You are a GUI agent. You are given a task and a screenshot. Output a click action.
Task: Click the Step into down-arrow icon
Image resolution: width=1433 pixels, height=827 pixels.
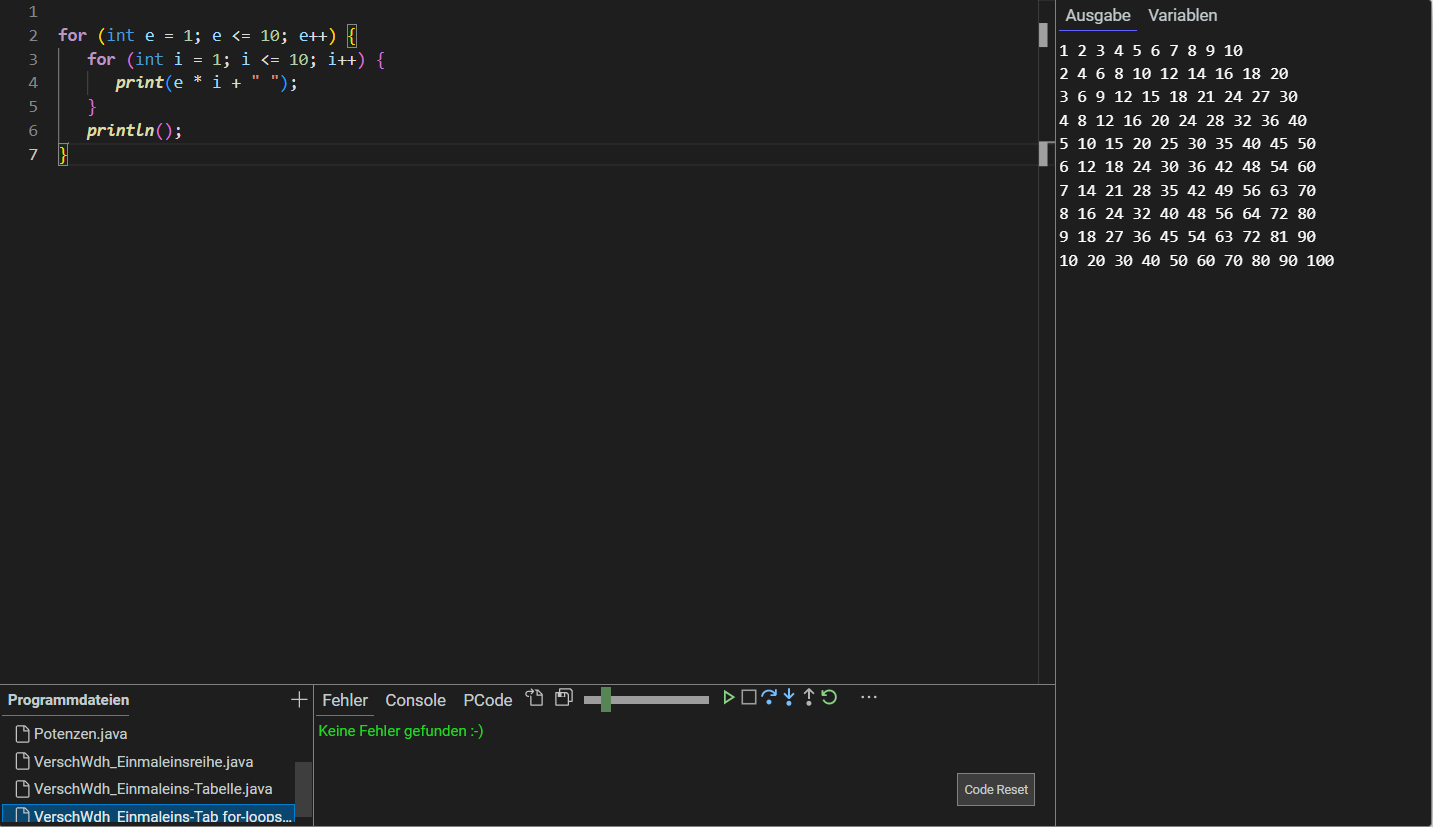pos(789,697)
